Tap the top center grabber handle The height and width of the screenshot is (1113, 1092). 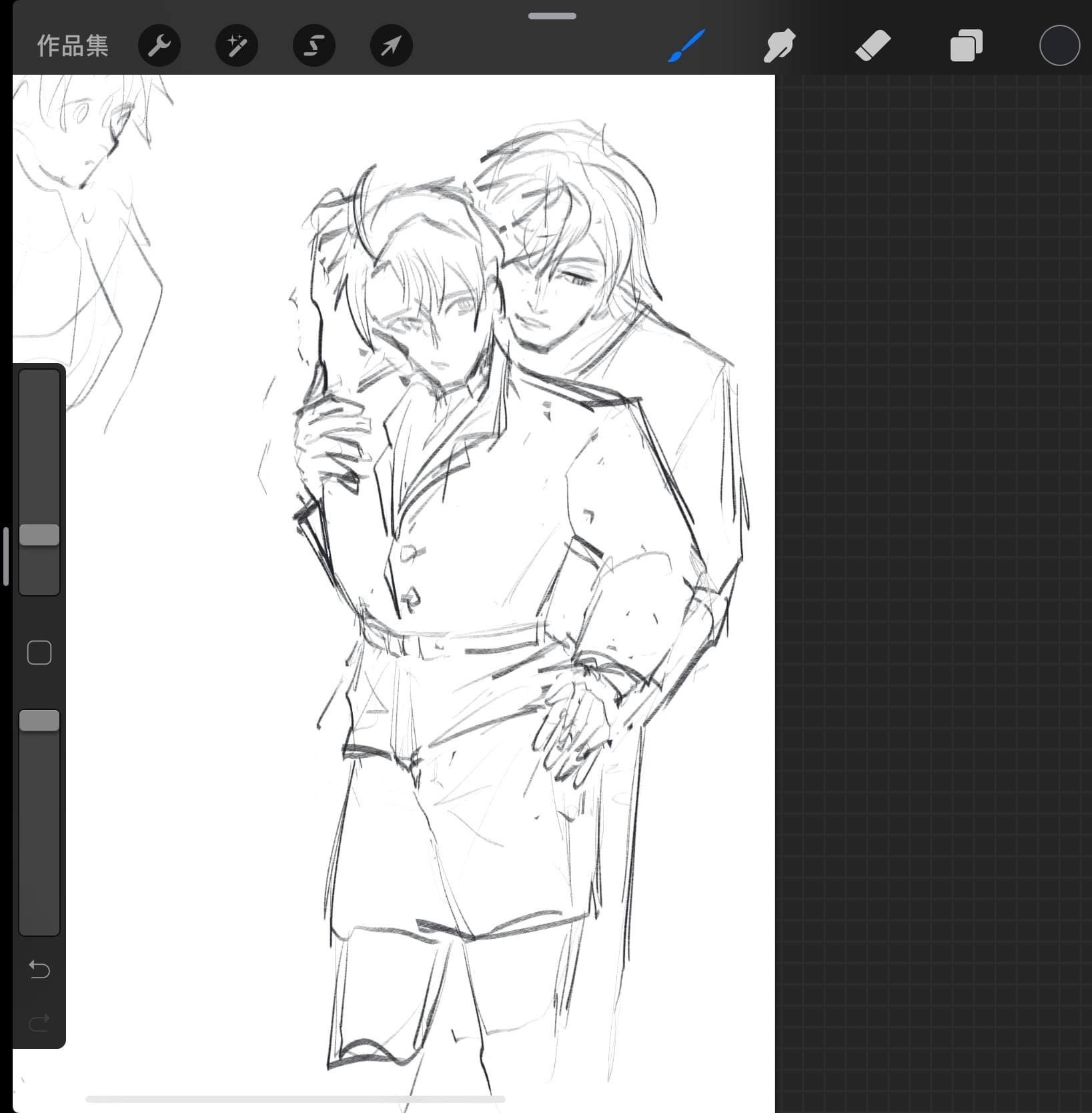(x=552, y=16)
